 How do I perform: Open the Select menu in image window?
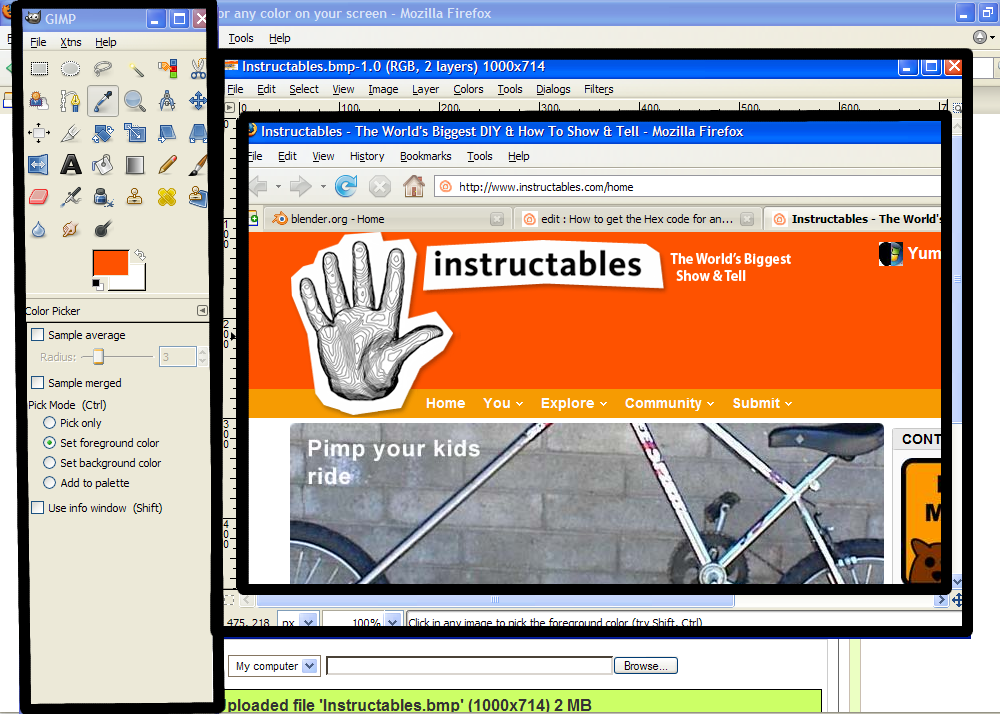(304, 89)
